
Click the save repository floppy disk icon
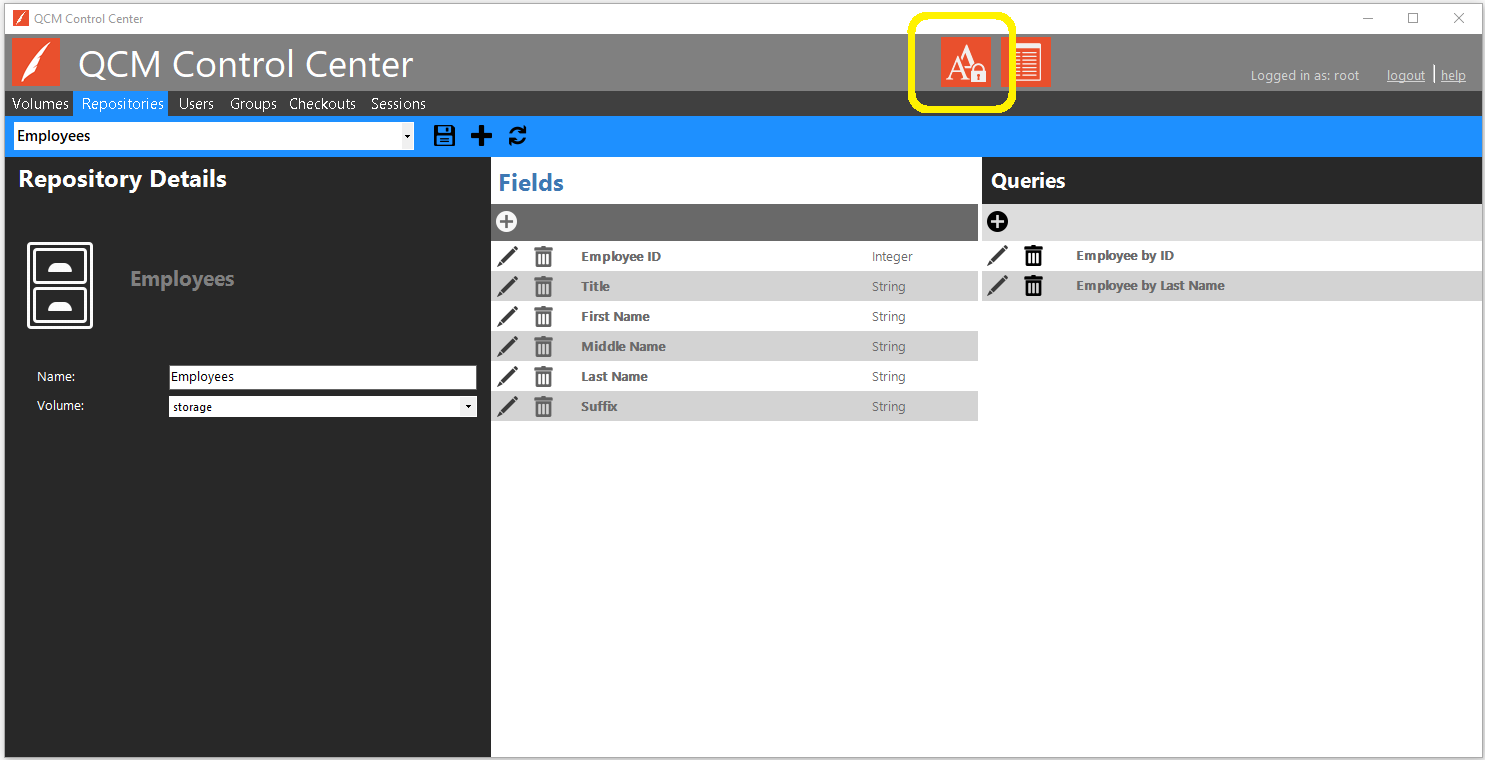[444, 136]
